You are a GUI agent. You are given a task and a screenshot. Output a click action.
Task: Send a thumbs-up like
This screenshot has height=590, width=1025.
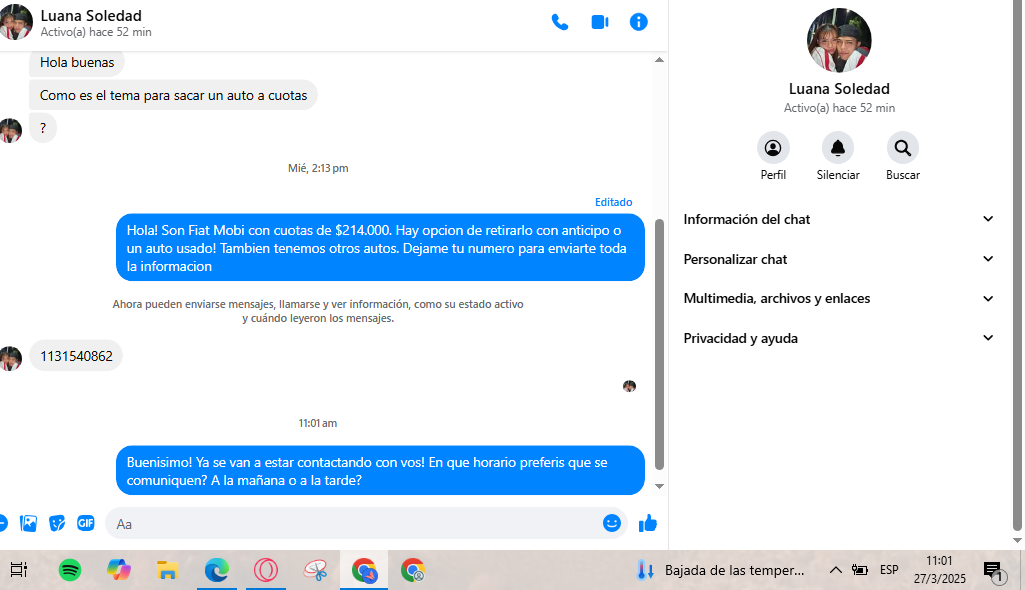click(x=647, y=523)
